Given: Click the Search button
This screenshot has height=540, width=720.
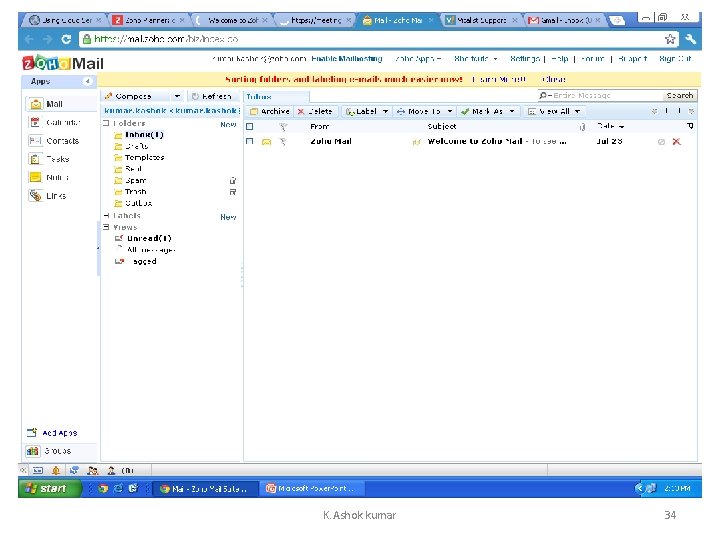Looking at the screenshot, I should click(x=680, y=96).
